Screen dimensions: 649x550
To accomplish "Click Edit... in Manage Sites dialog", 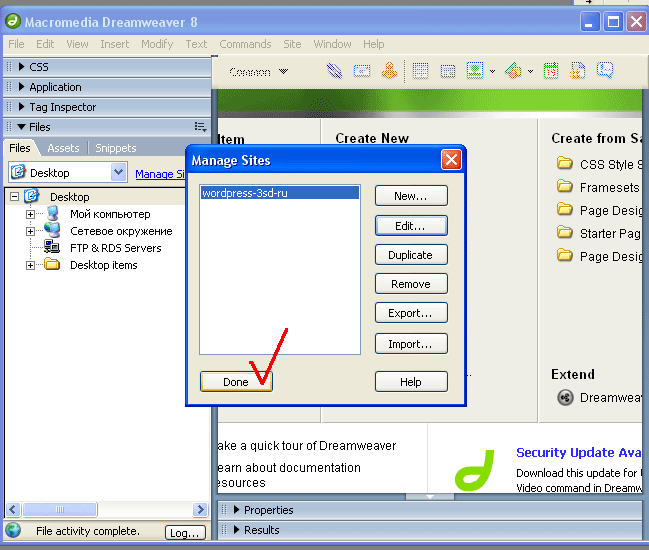I will 411,226.
